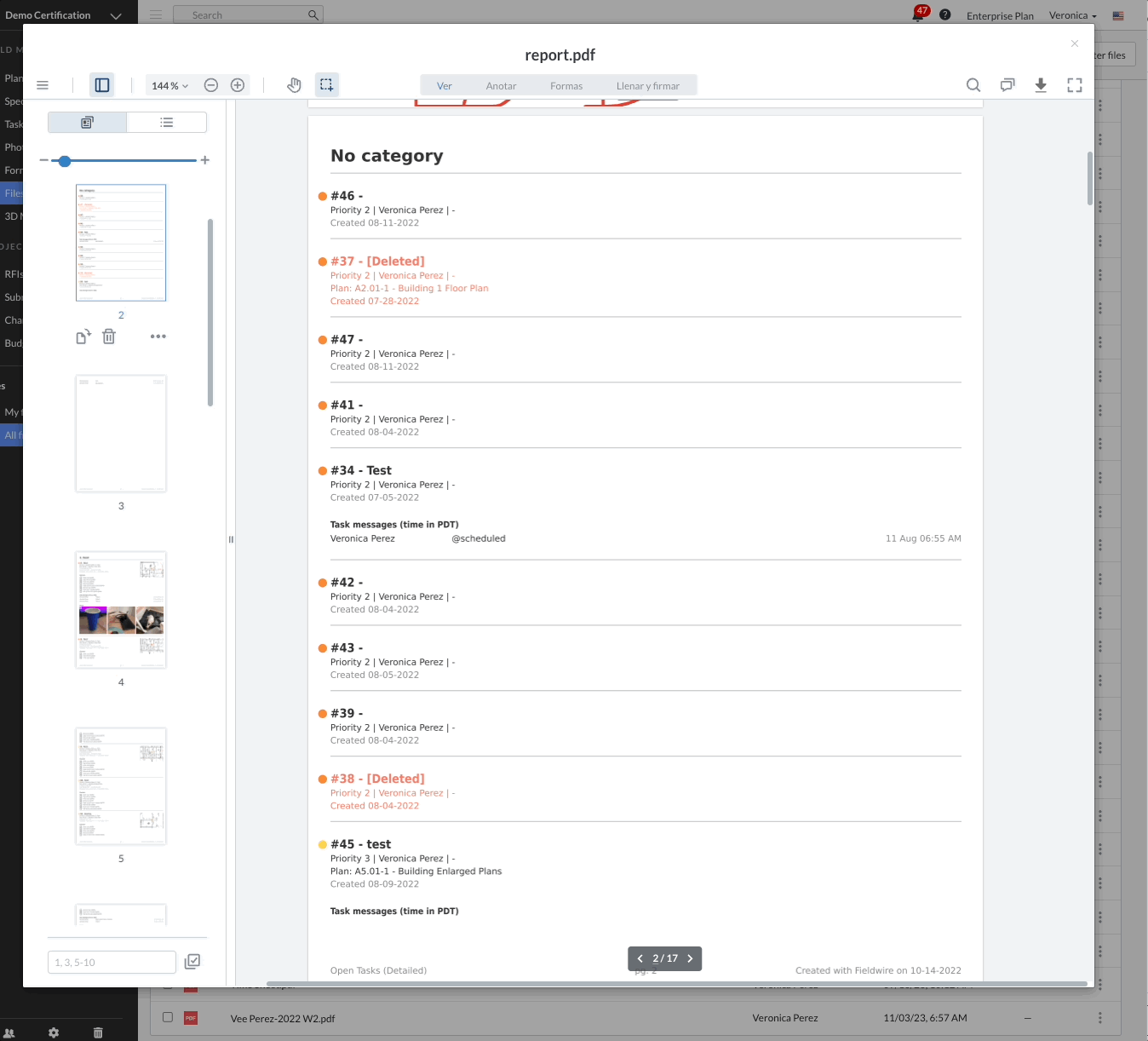Open the comments panel icon
The width and height of the screenshot is (1148, 1041).
pyautogui.click(x=1007, y=85)
